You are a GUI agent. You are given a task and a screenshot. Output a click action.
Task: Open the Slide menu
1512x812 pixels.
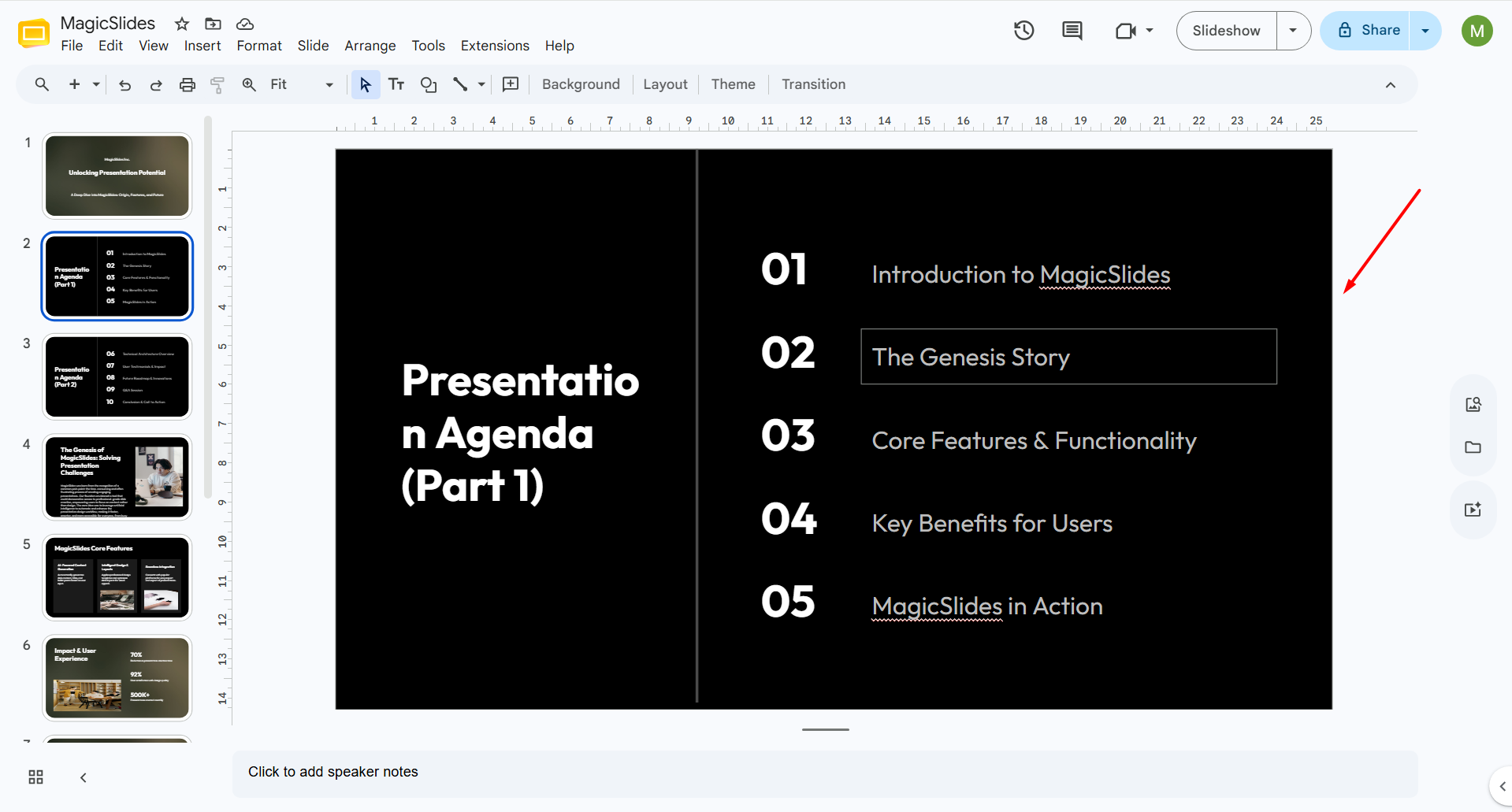[313, 46]
